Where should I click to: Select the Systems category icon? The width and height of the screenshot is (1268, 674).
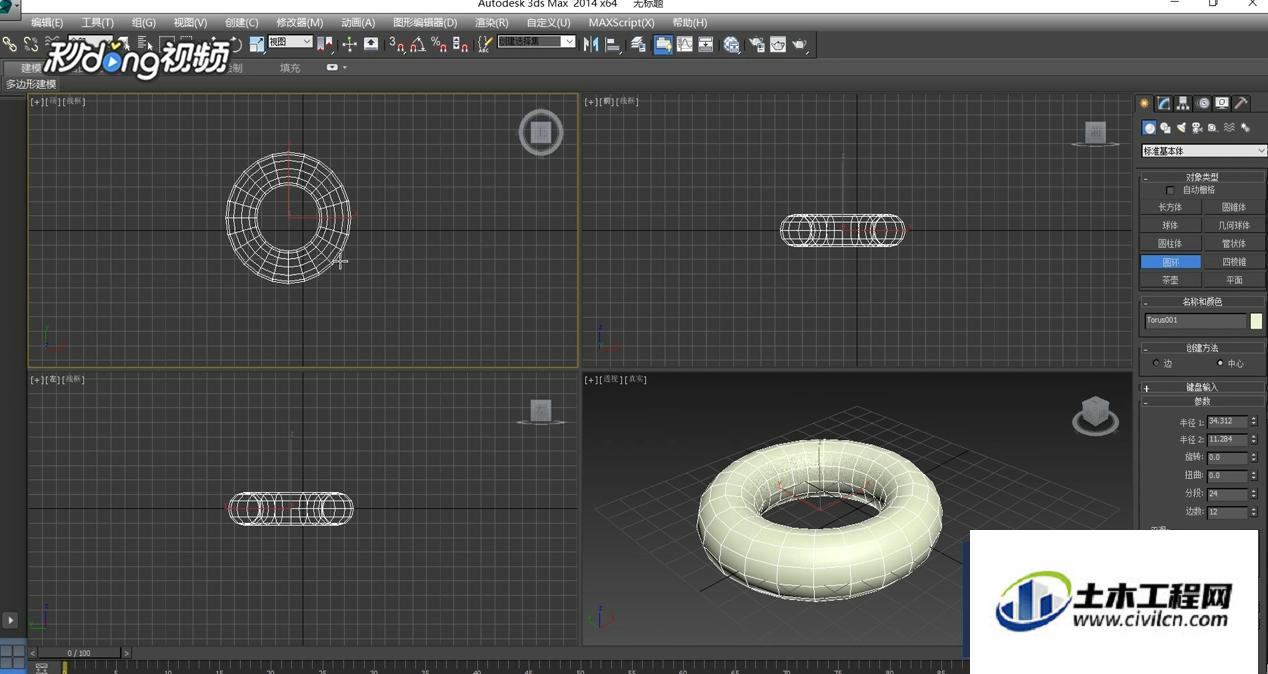click(1245, 128)
